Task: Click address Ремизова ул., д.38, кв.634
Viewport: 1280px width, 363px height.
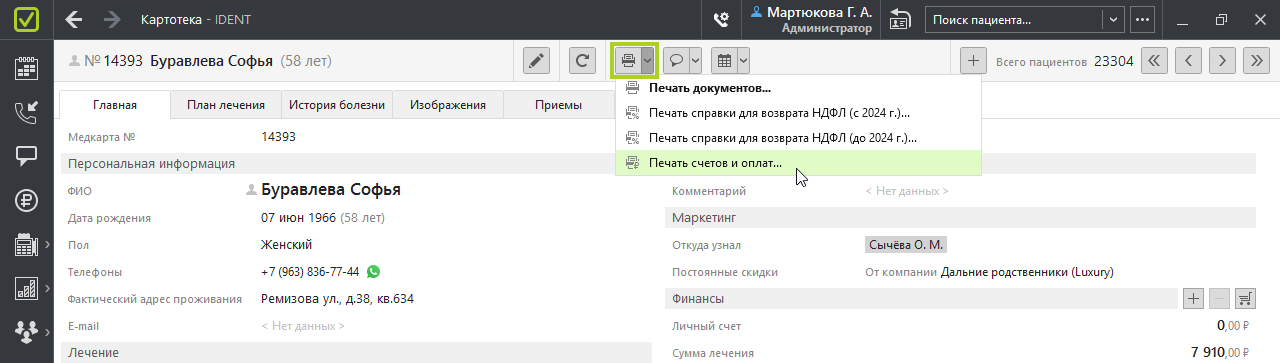Action: pos(337,299)
